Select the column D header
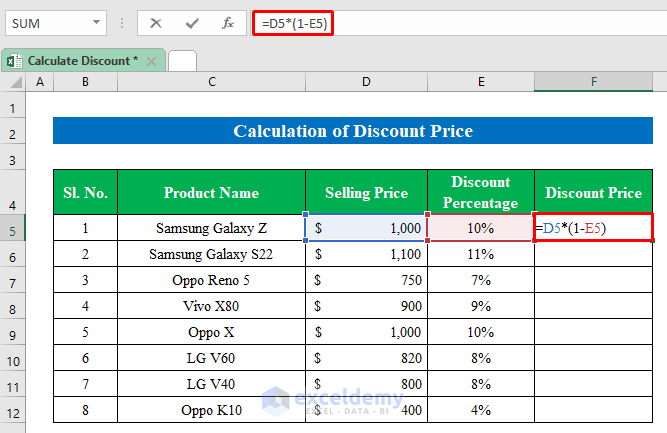Screen dimensions: 667x433 (366, 81)
